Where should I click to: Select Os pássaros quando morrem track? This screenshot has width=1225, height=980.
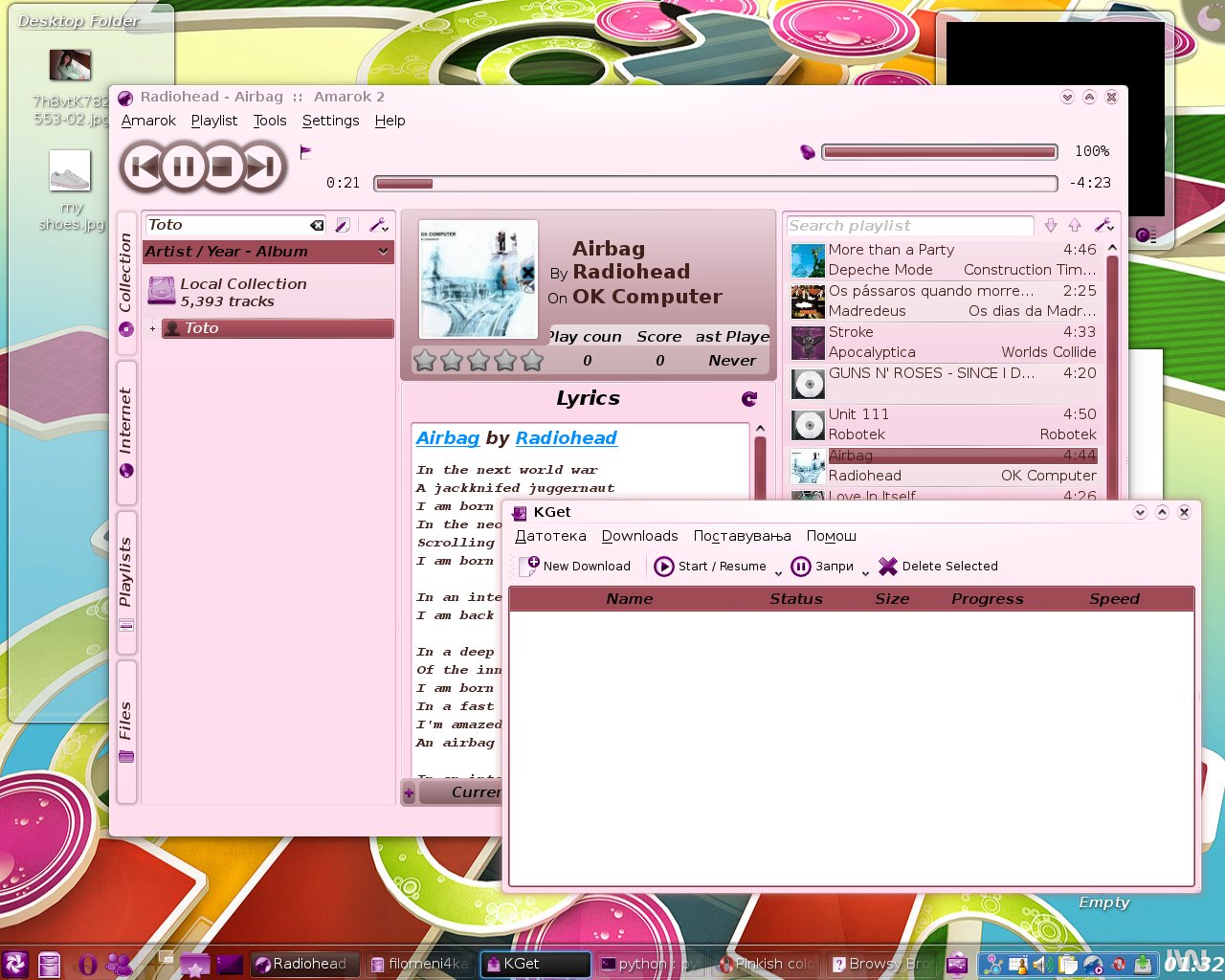943,301
